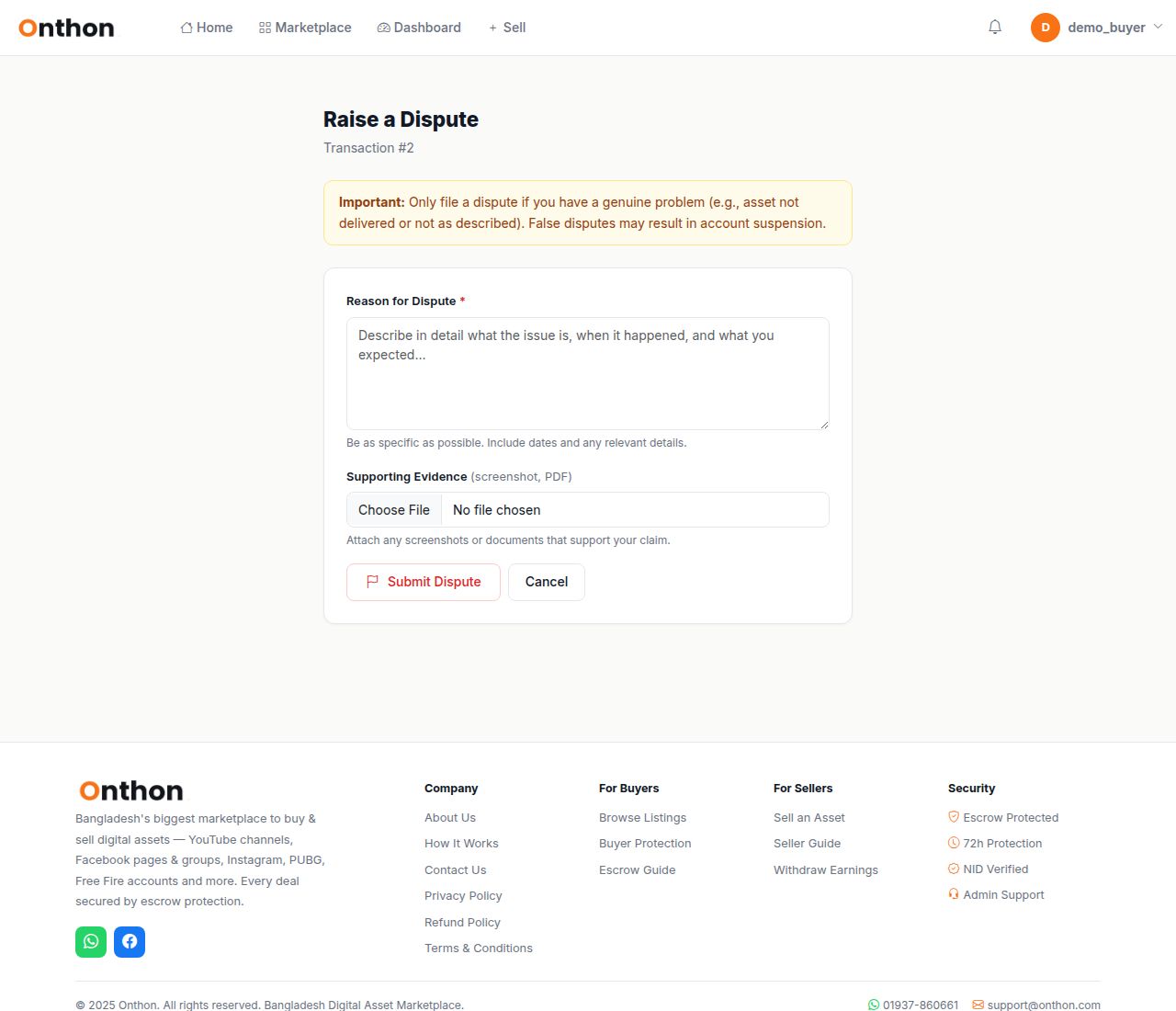The width and height of the screenshot is (1176, 1011).
Task: Click 'Transaction #2' subtitle text
Action: (x=368, y=147)
